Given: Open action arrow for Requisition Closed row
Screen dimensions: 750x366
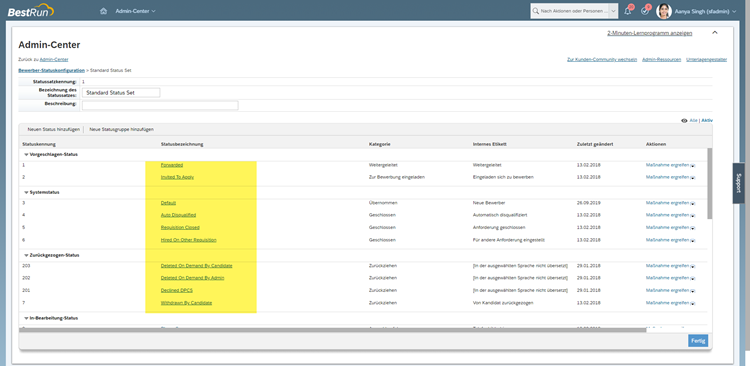Looking at the screenshot, I should 693,228.
